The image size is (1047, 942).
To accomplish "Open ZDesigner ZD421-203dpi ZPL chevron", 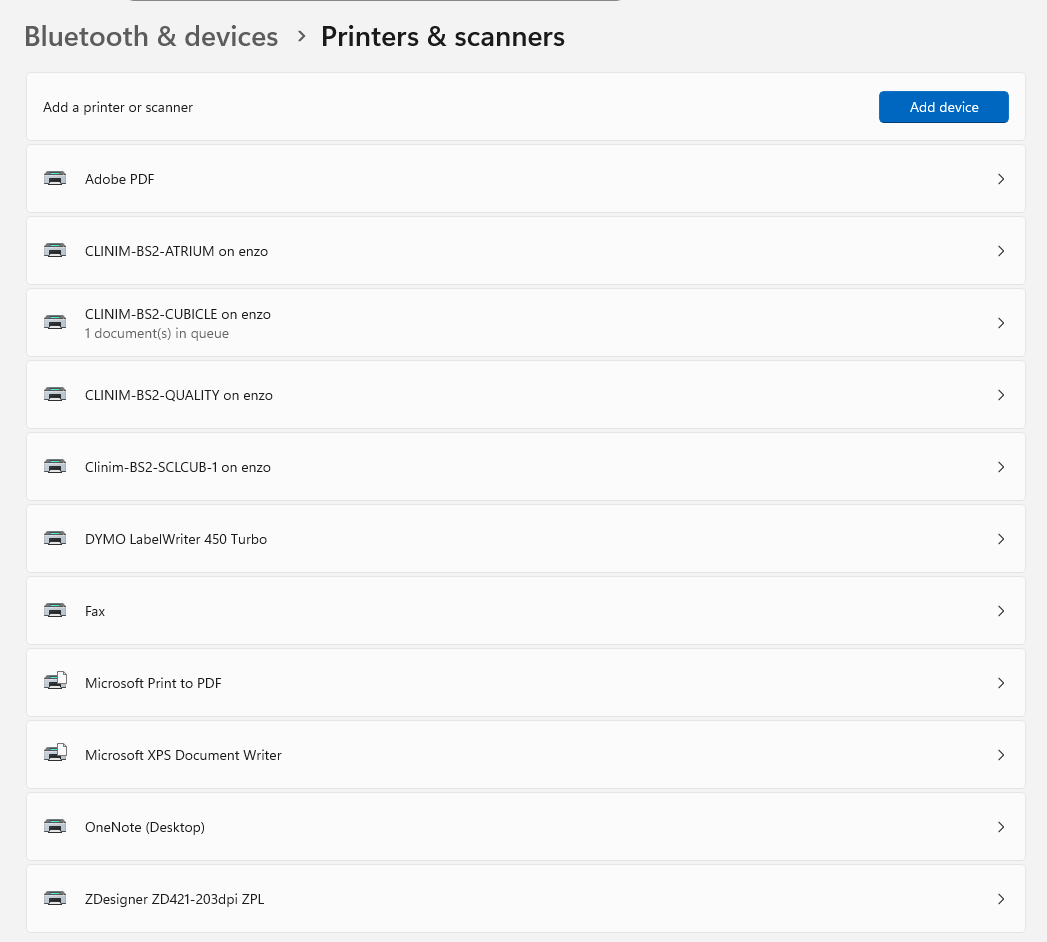I will tap(1000, 899).
